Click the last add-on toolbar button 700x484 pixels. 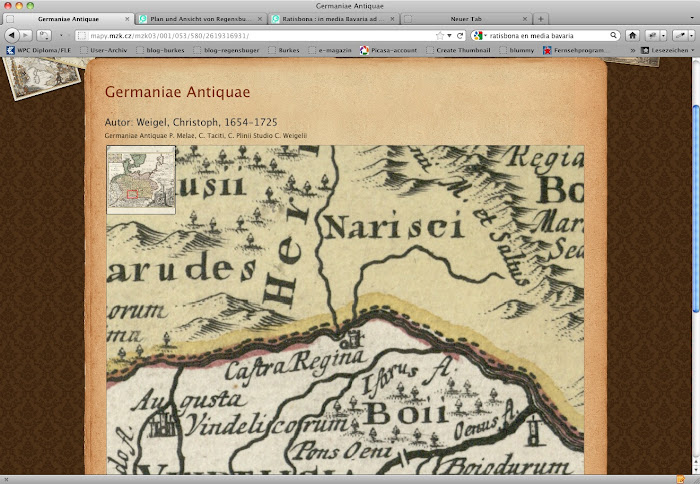click(x=680, y=35)
